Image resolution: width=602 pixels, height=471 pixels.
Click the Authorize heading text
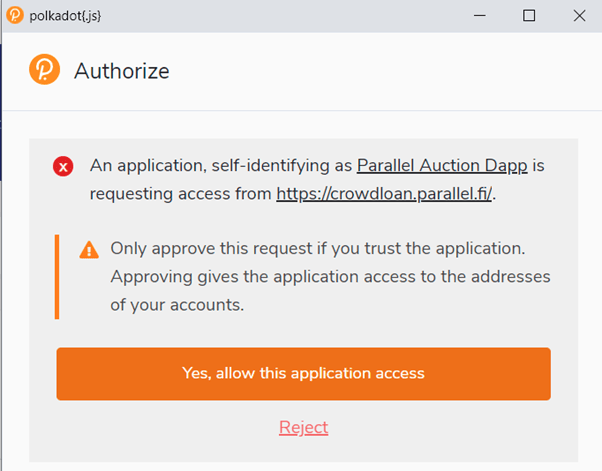pos(121,71)
